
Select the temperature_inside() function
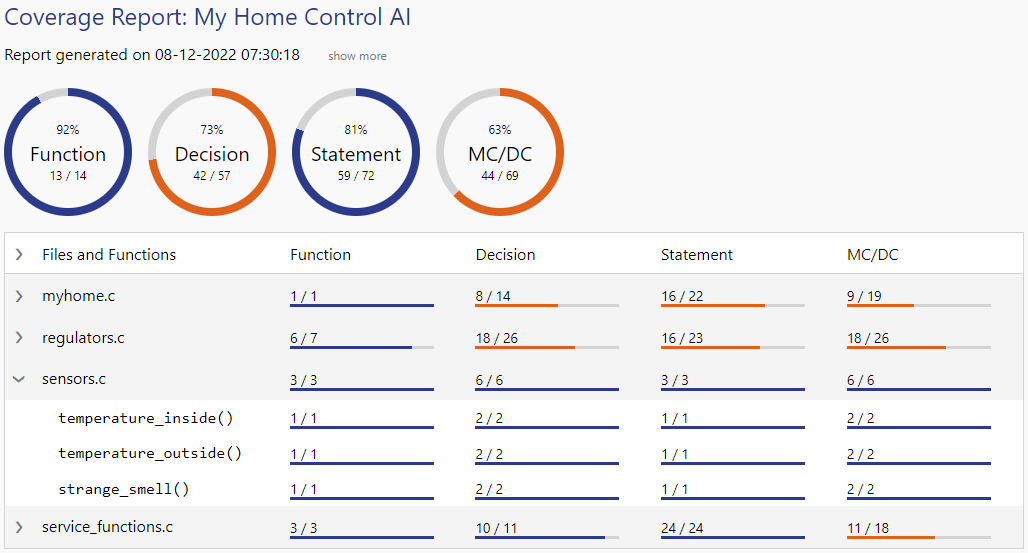click(146, 418)
